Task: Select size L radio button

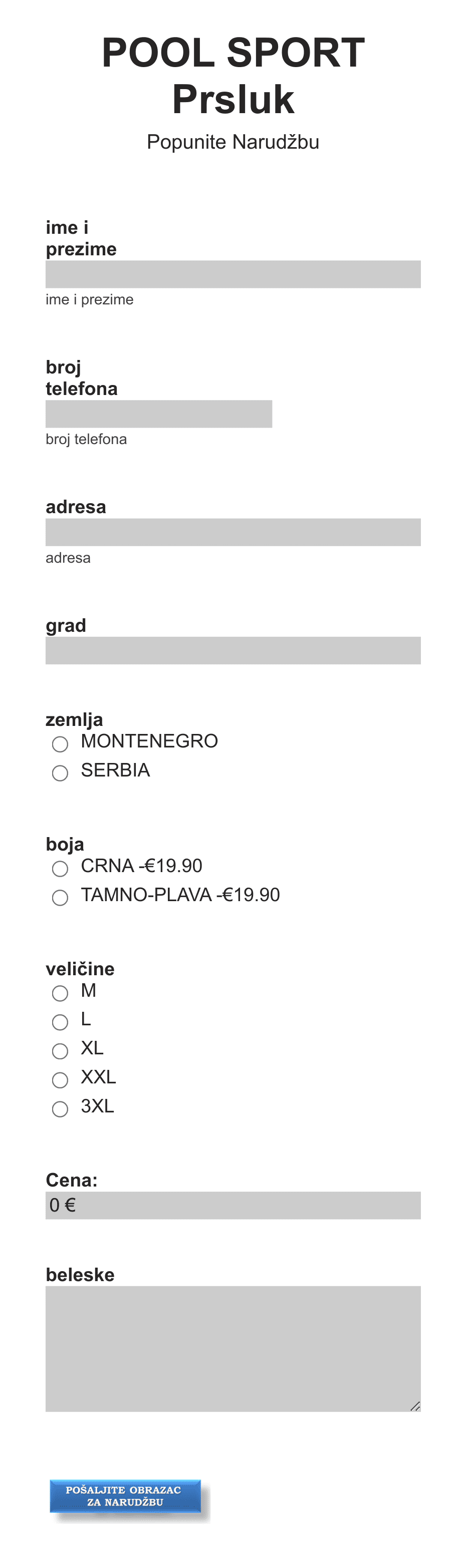Action: point(60,1022)
